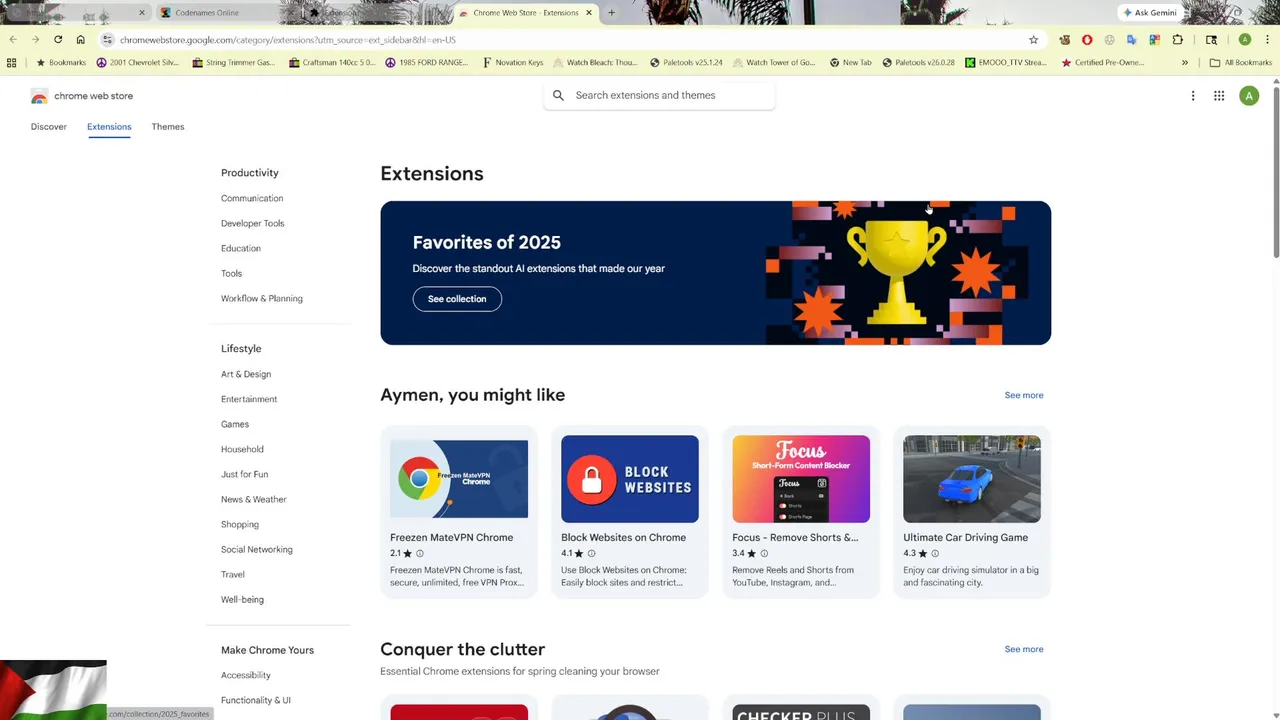Open the Social Networking category
The width and height of the screenshot is (1280, 720).
coord(257,549)
